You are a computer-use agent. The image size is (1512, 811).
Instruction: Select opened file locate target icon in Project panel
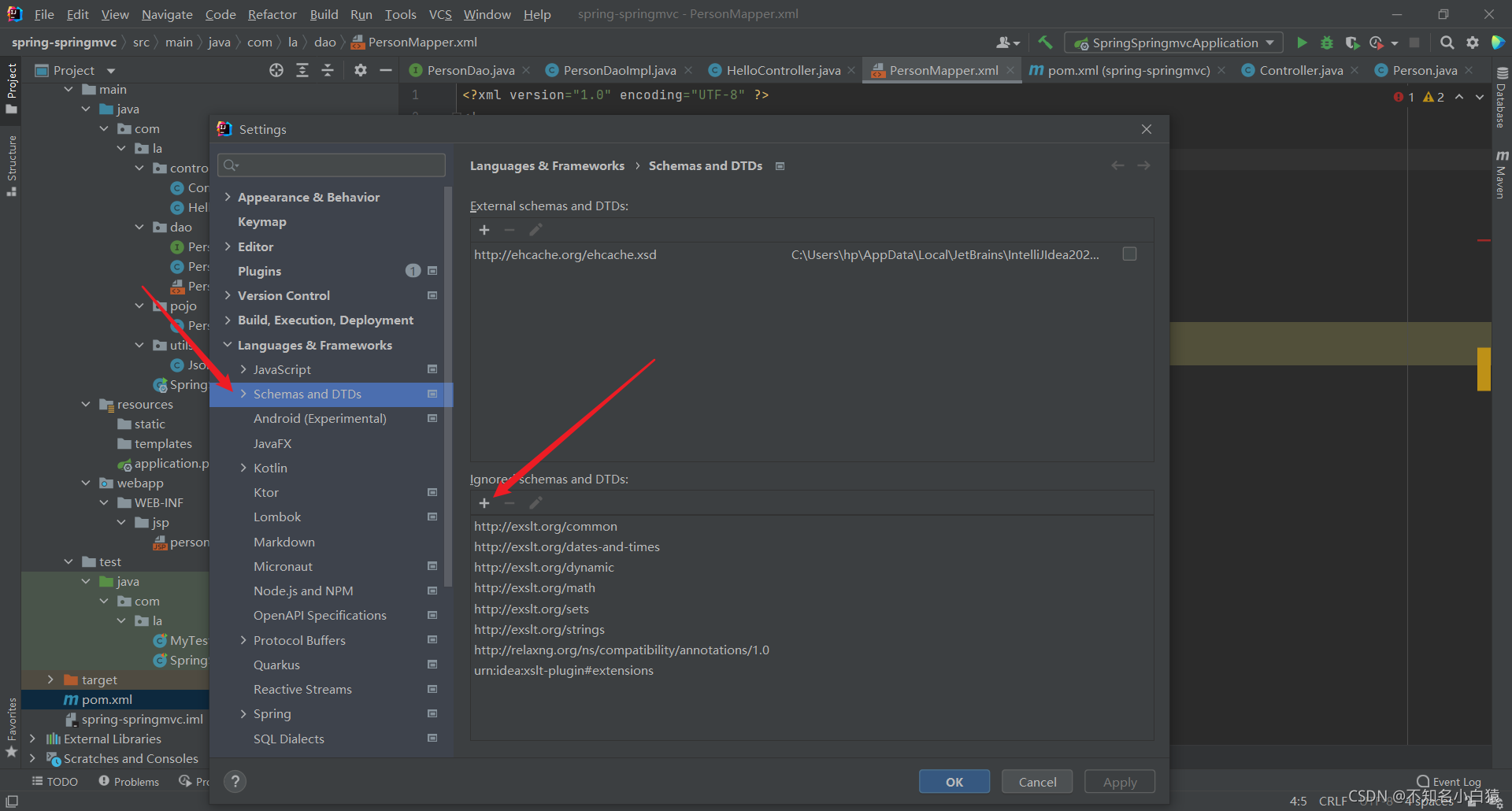pos(276,70)
